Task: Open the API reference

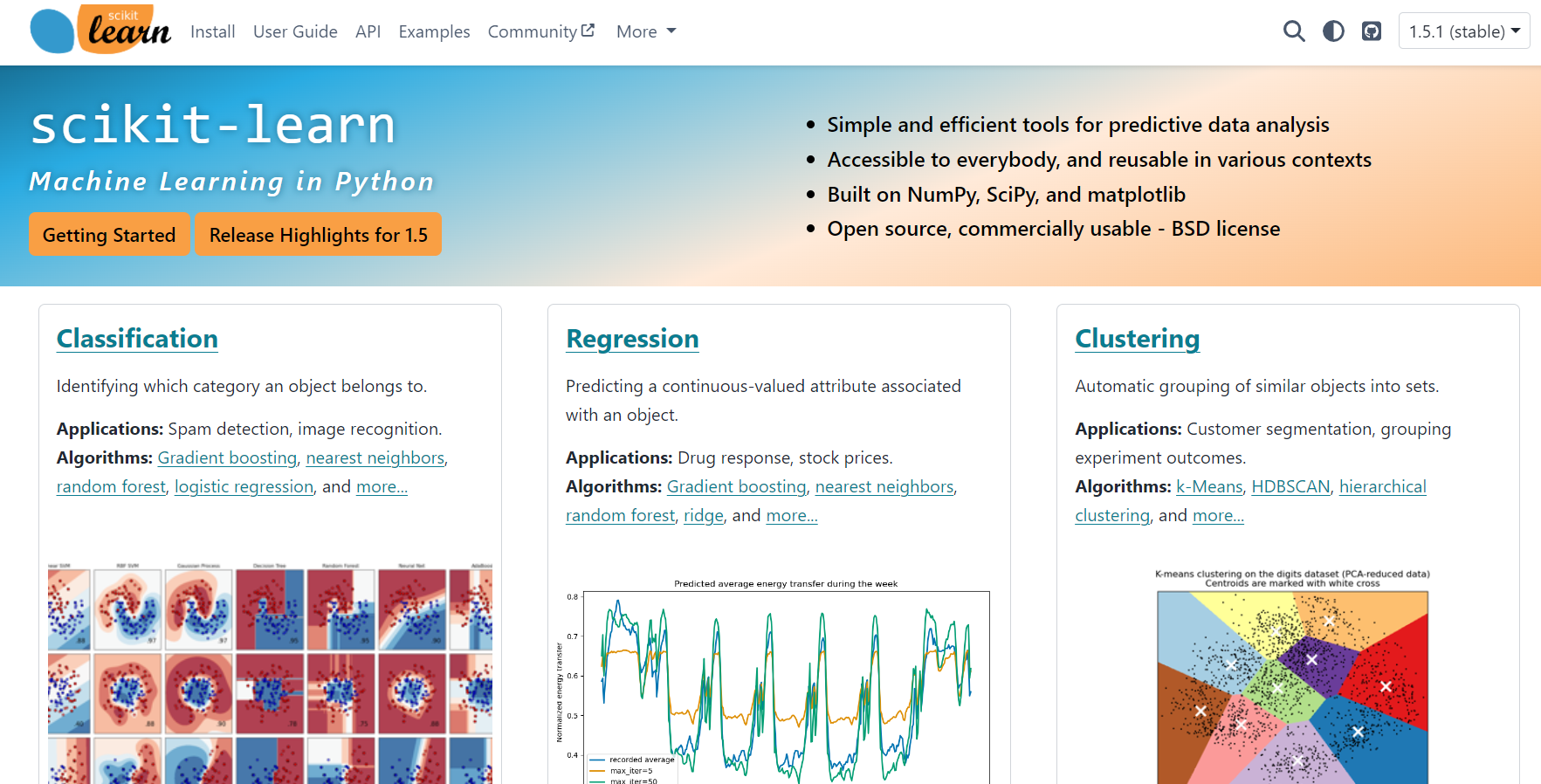Action: coord(368,31)
